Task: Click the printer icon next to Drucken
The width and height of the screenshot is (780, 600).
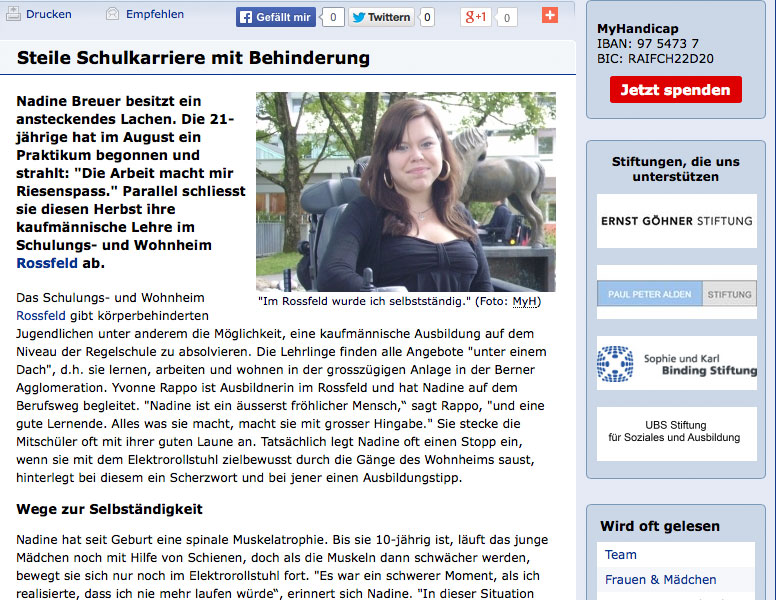Action: tap(13, 14)
